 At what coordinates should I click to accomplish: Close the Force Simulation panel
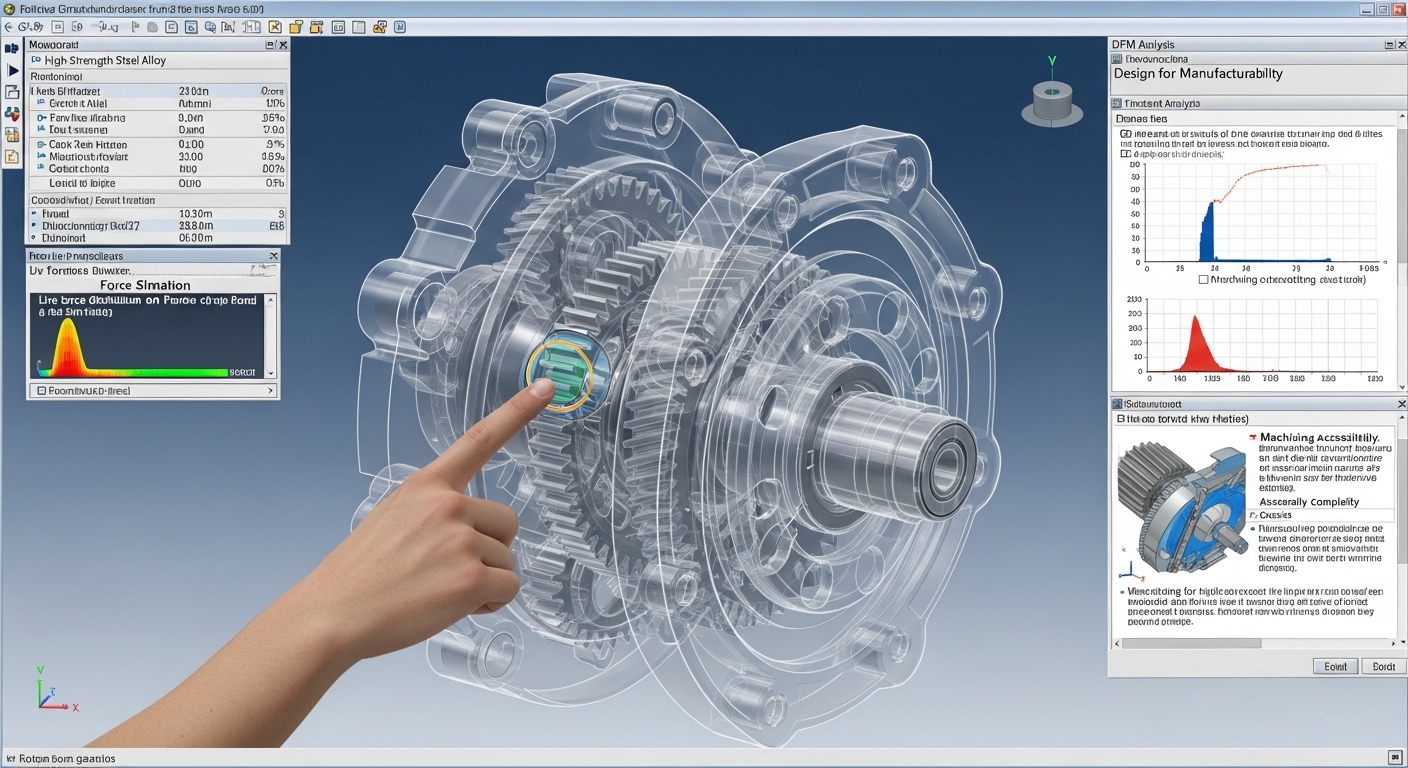pos(273,256)
